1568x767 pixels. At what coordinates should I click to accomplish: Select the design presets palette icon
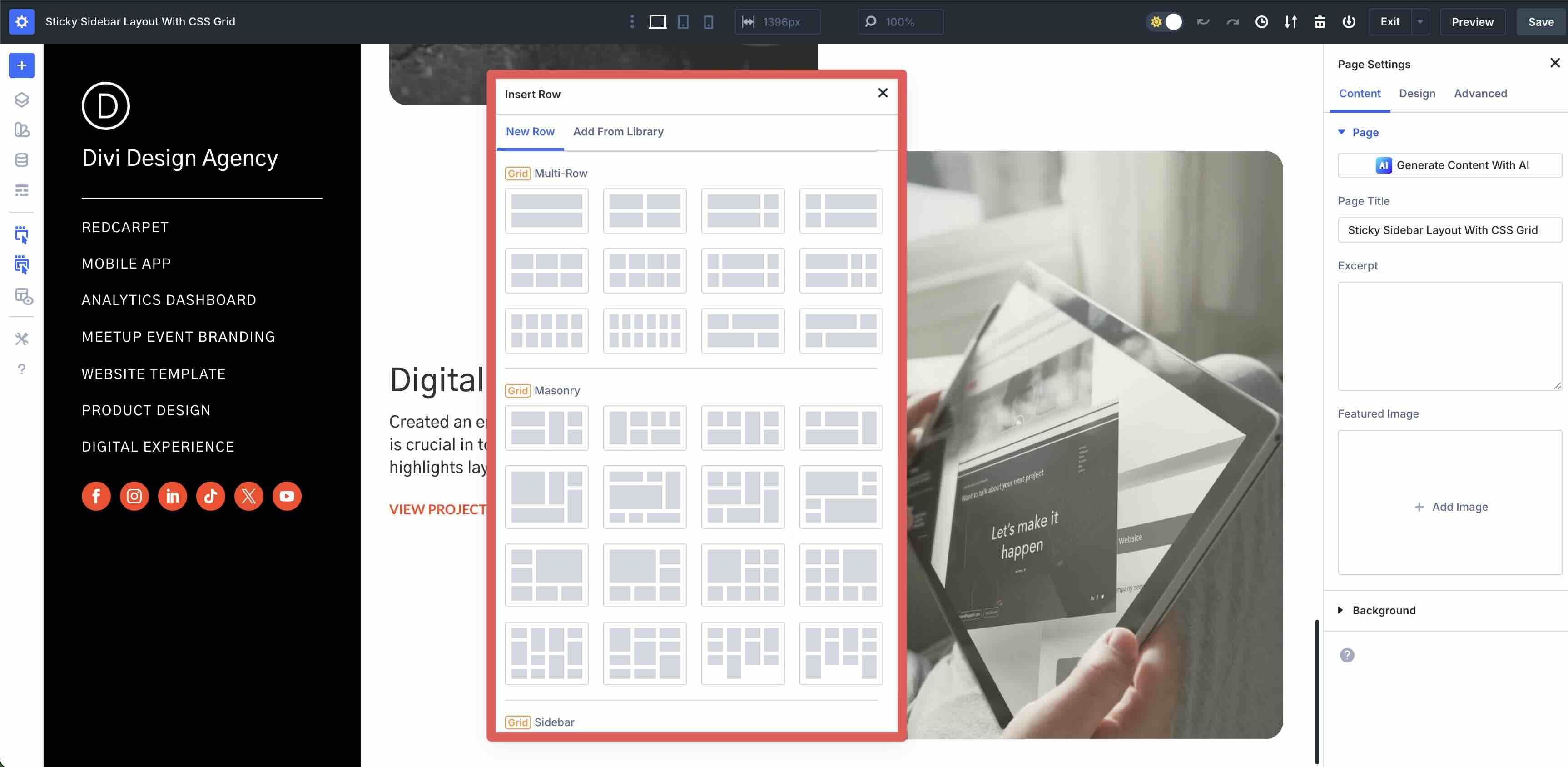click(x=22, y=129)
